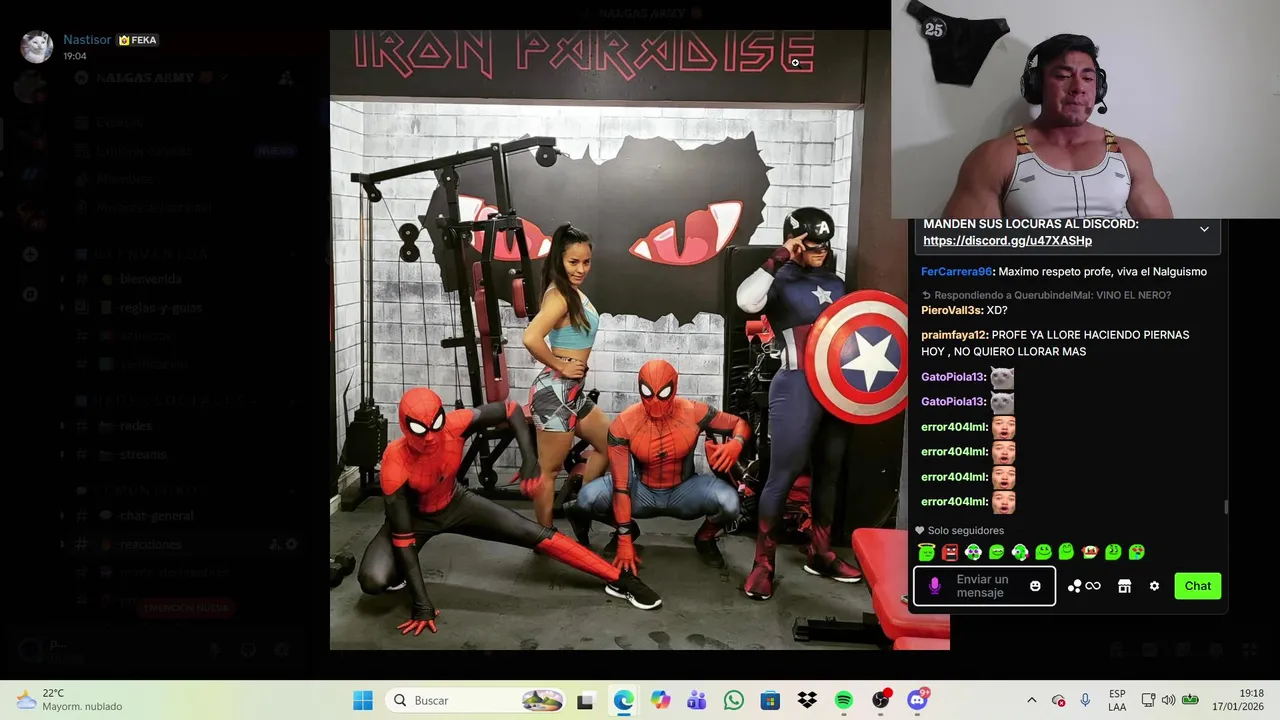The image size is (1280, 720).
Task: Open Discord from taskbar
Action: pos(918,700)
